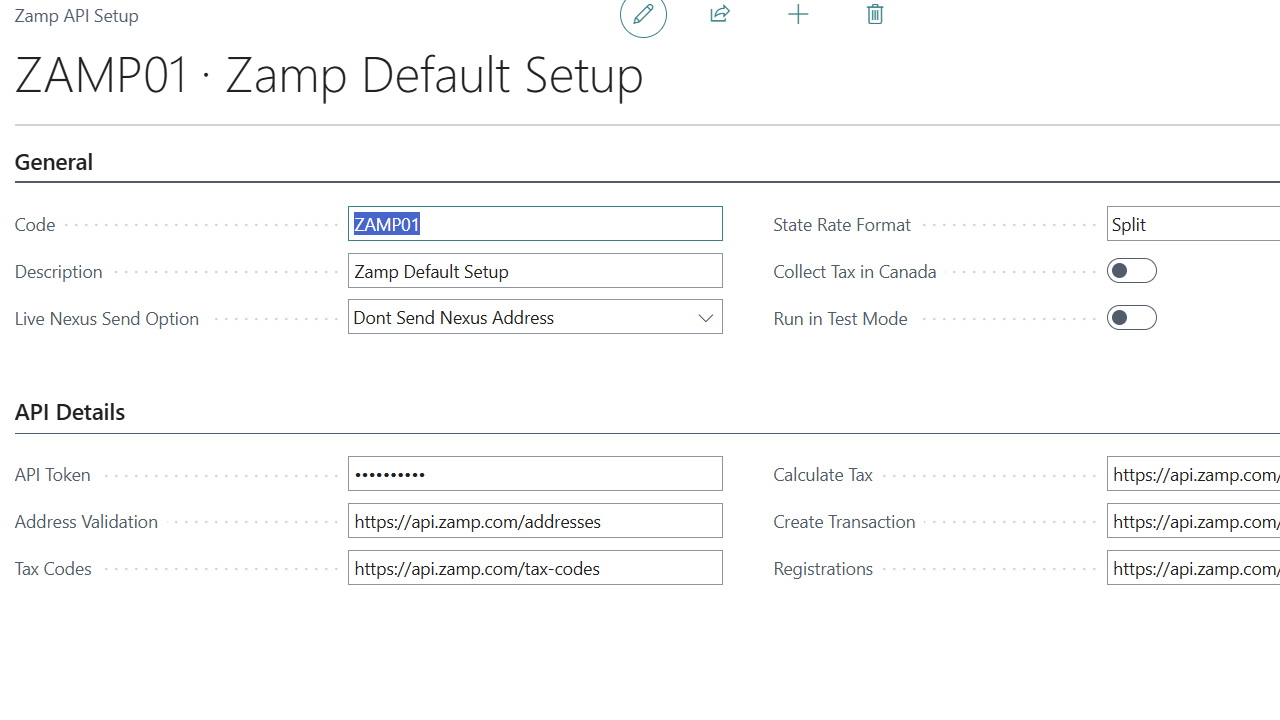Click the Calculate Tax URL field

point(1194,474)
